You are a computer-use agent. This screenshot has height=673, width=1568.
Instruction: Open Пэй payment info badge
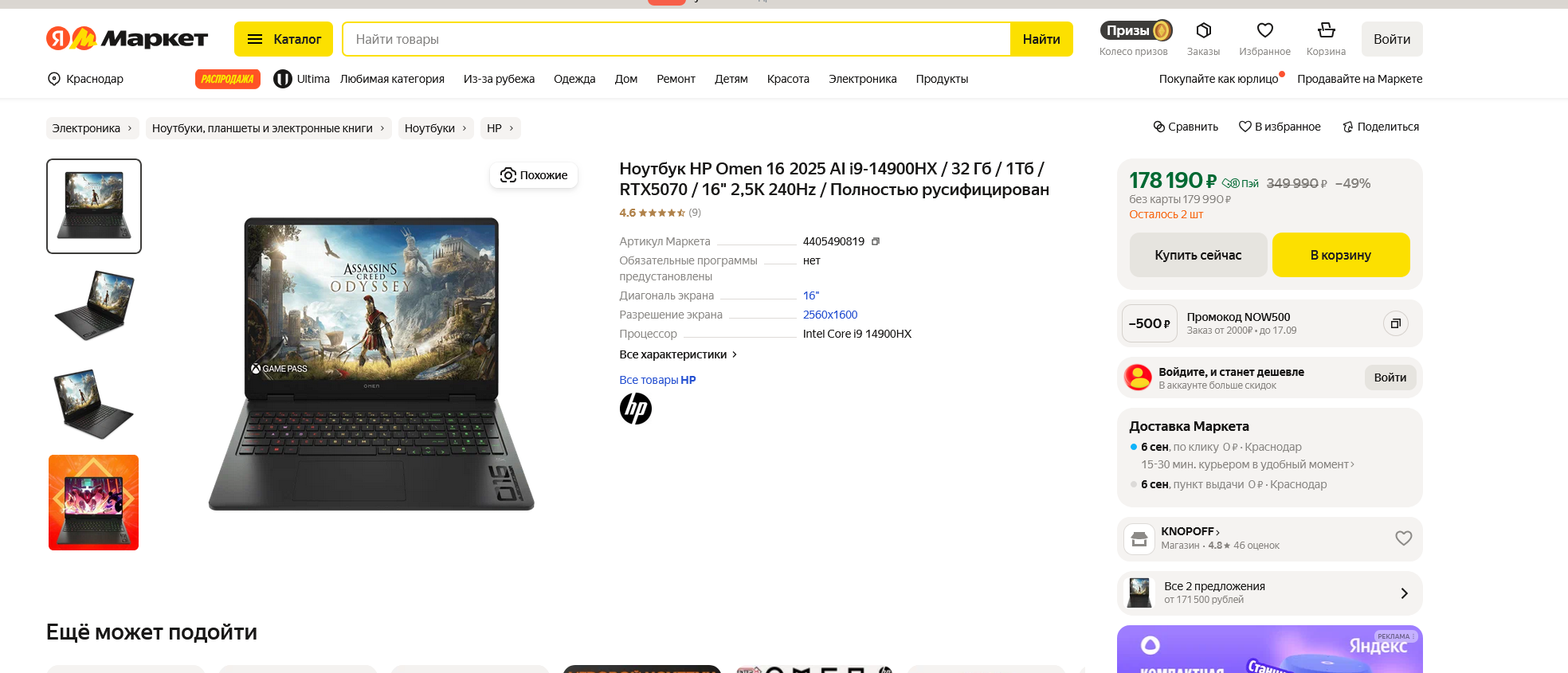tap(1241, 183)
